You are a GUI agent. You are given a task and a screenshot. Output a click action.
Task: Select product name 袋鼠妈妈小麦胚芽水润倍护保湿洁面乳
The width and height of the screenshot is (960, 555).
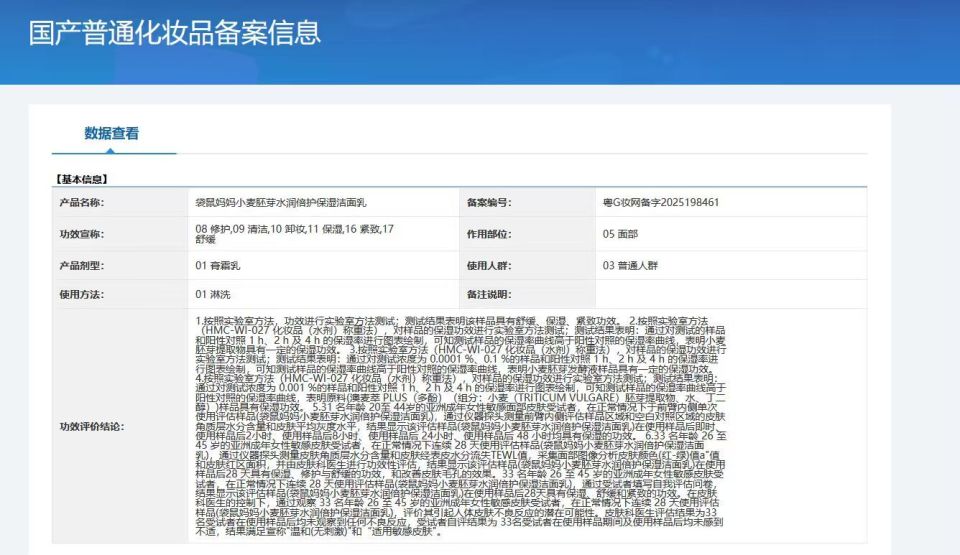point(281,203)
